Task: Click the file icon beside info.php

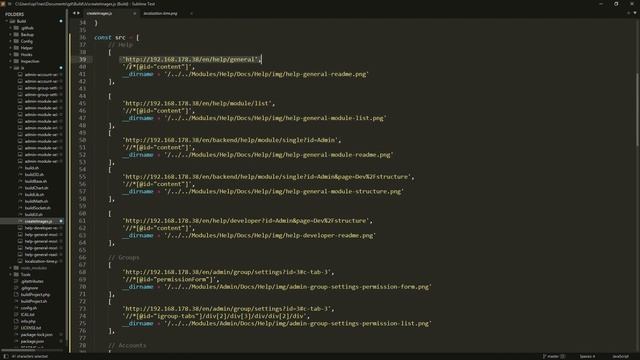Action: tap(16, 321)
